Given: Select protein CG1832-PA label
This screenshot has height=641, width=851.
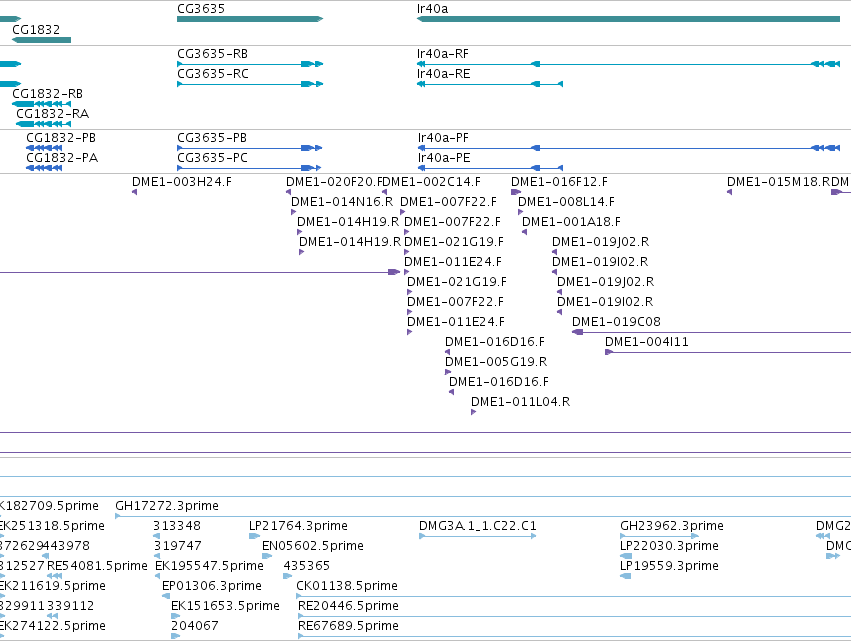Looking at the screenshot, I should pos(62,158).
